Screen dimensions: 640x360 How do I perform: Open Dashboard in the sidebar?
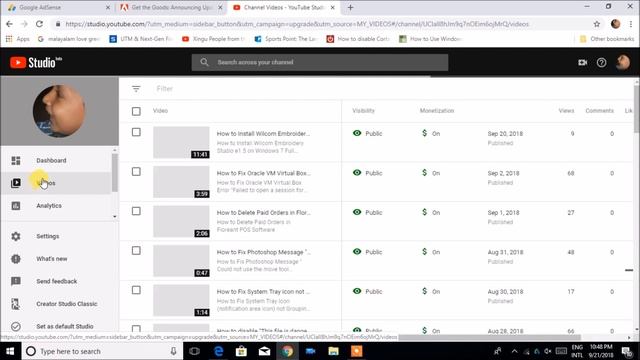56,160
